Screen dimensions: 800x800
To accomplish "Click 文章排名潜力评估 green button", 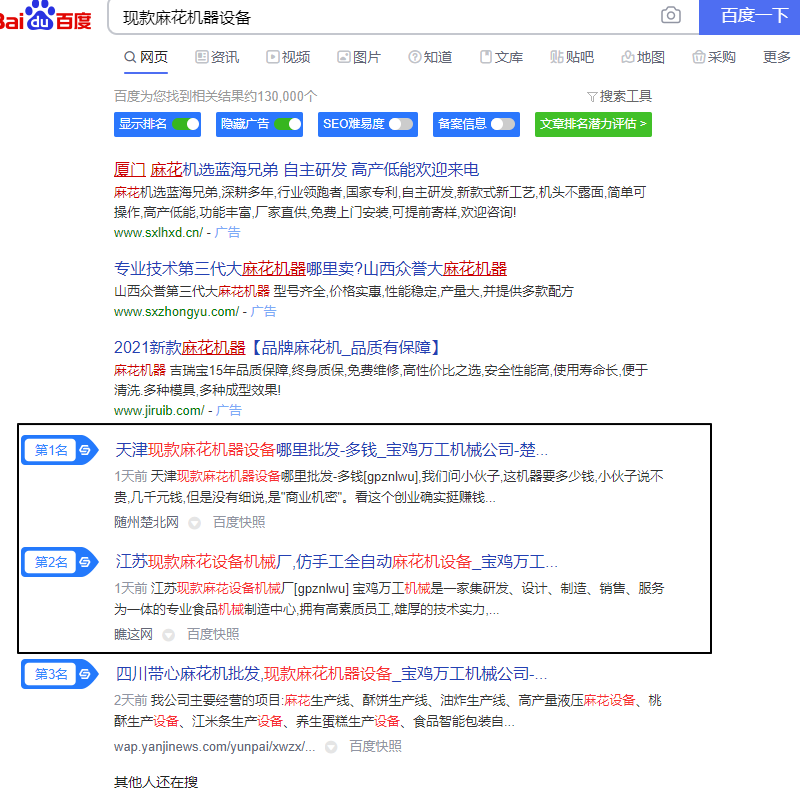I will (593, 124).
